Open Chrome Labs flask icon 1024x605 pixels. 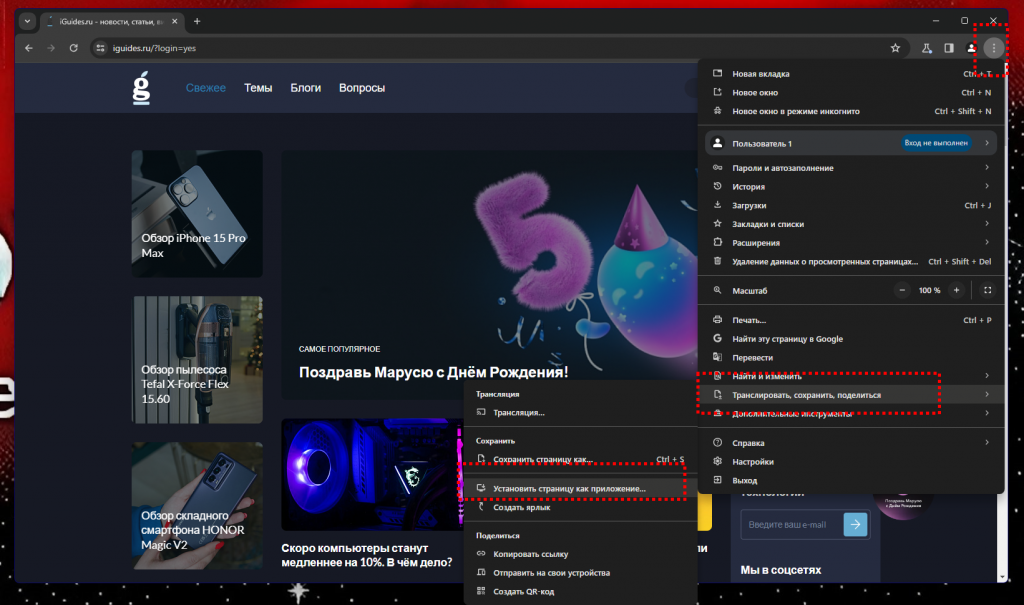pos(927,48)
